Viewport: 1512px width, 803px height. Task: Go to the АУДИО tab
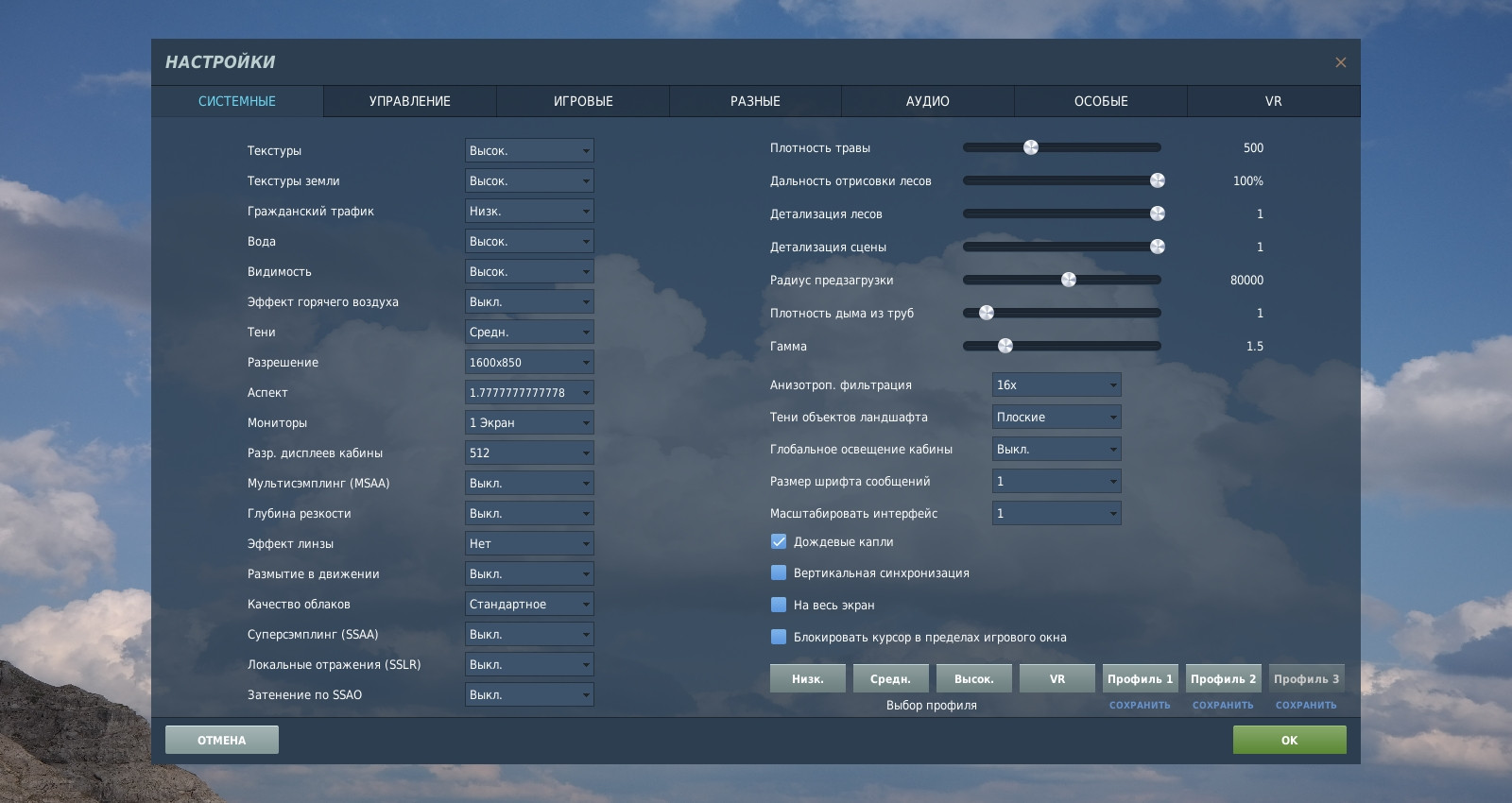928,101
